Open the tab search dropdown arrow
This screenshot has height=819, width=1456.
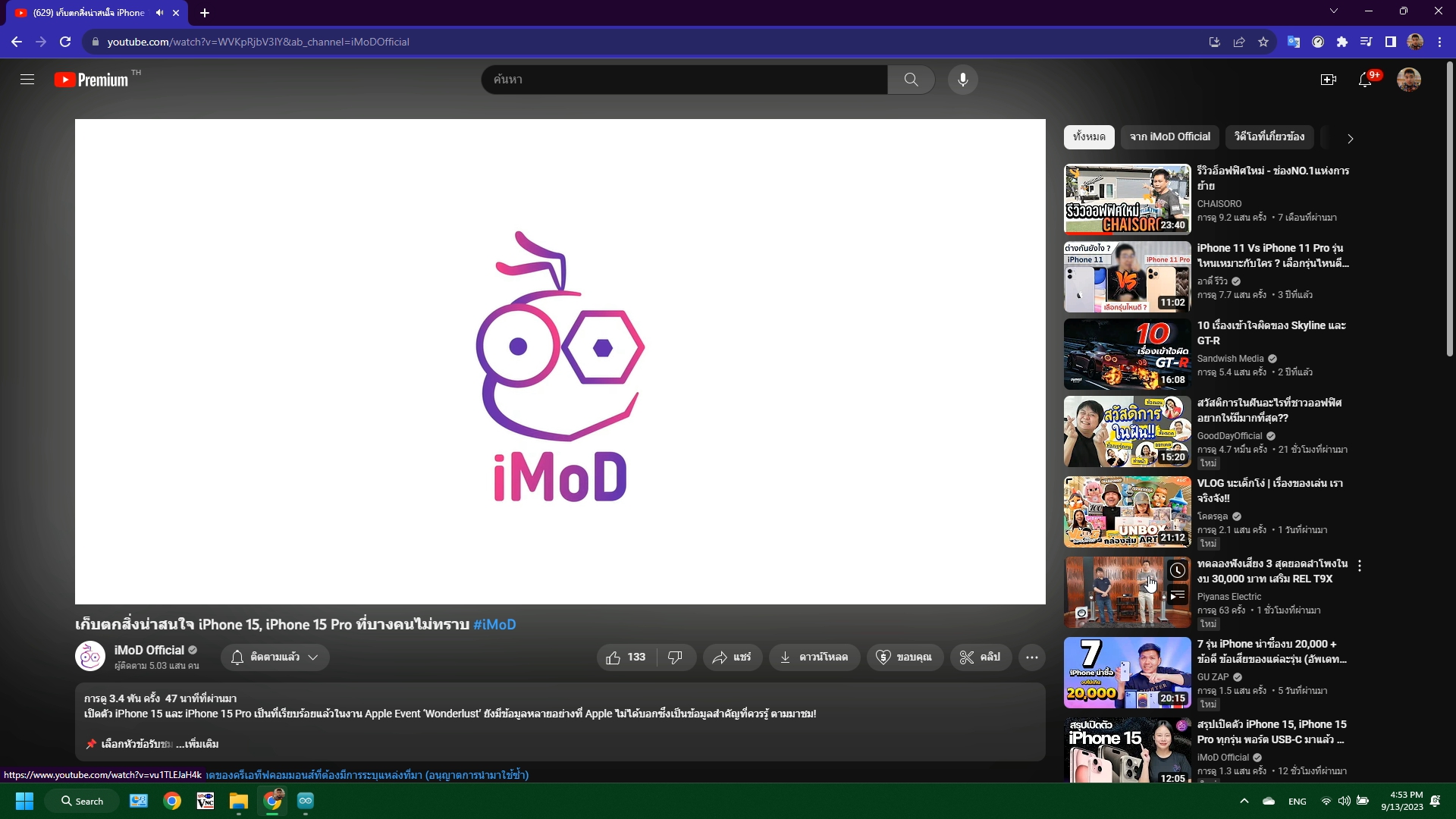(x=1334, y=11)
